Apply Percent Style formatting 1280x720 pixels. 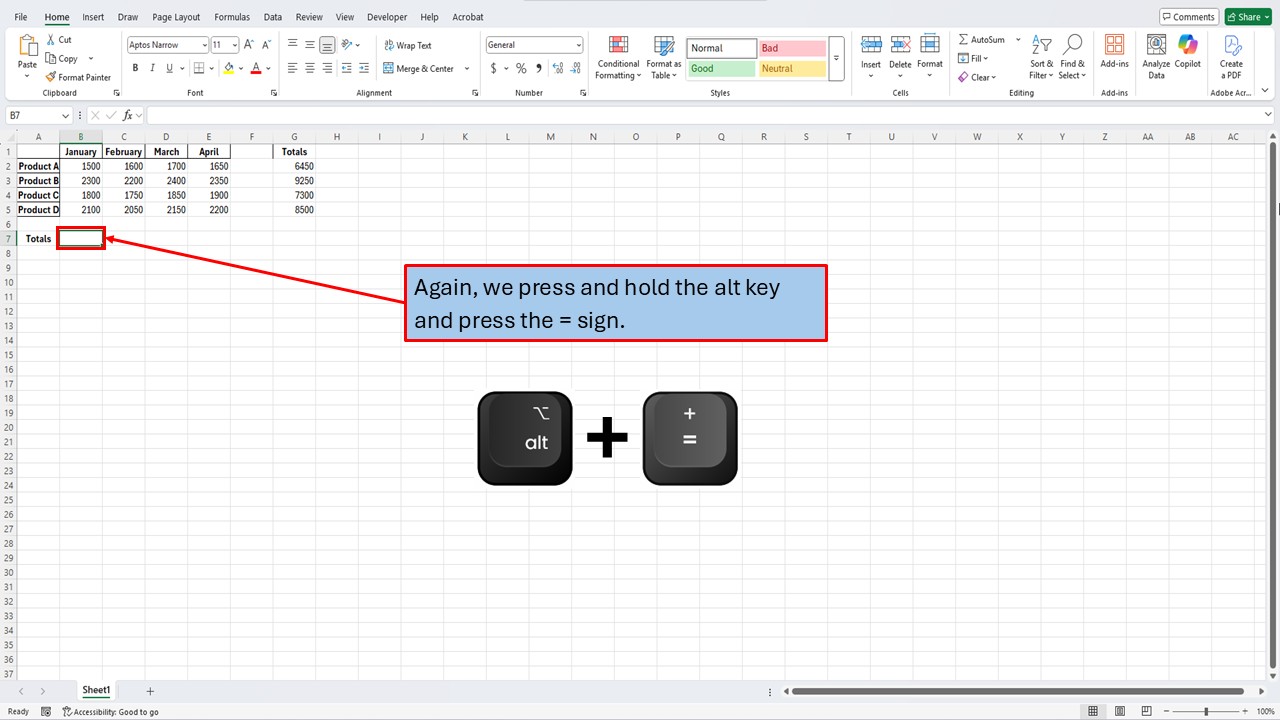pyautogui.click(x=521, y=68)
